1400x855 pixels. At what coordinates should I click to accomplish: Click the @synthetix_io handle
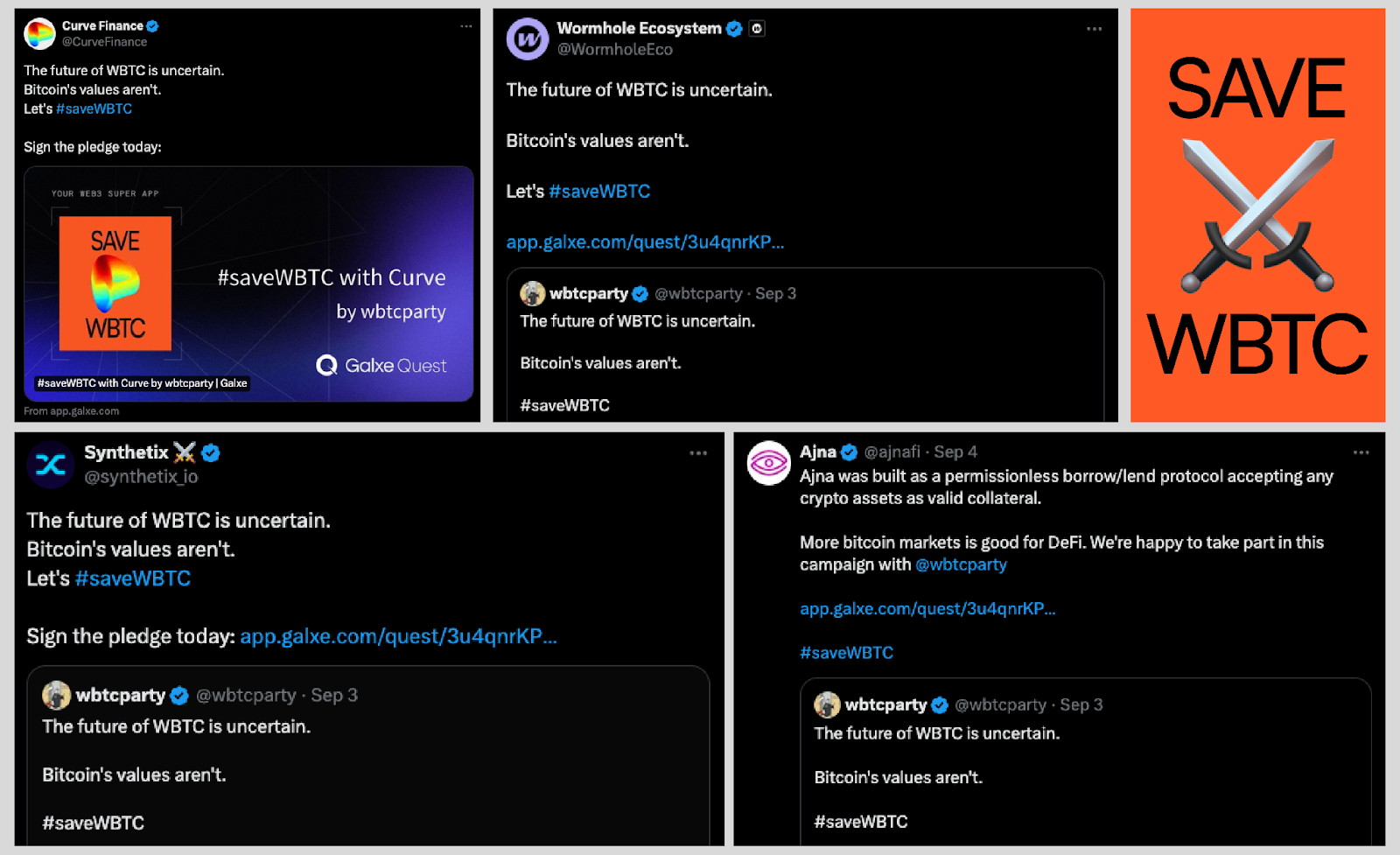(x=141, y=477)
